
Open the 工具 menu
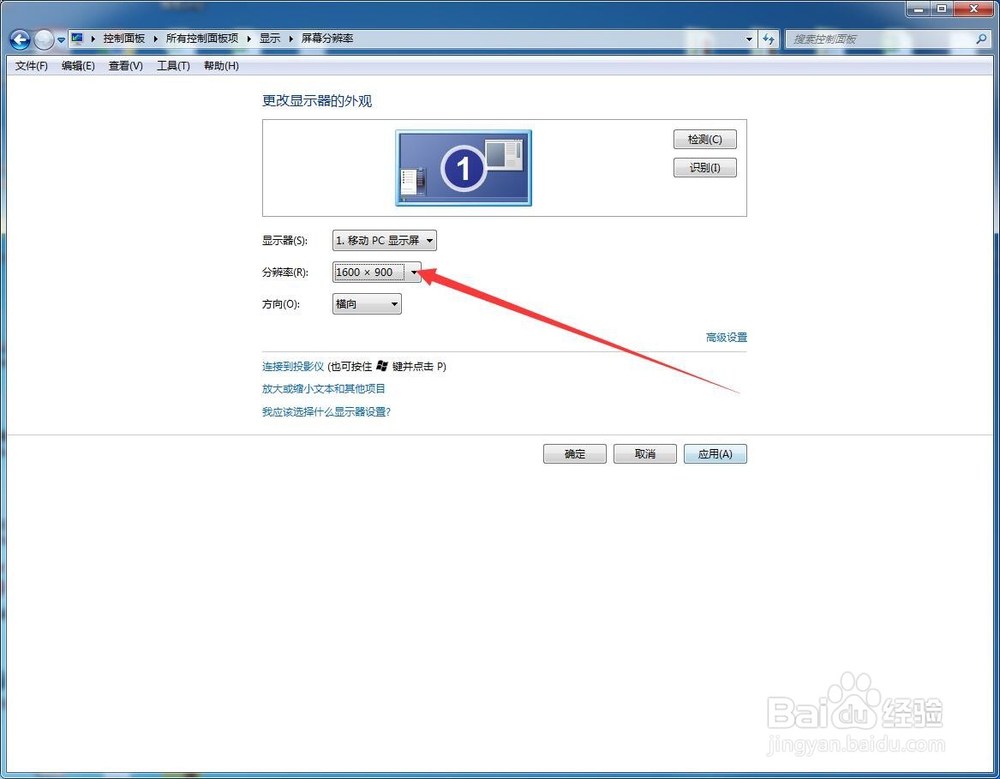pos(173,66)
